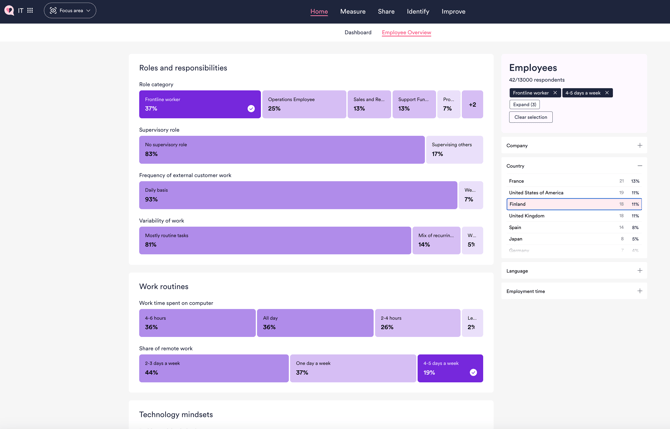Expand the Language filter plus icon
Viewport: 670px width, 429px height.
point(640,271)
